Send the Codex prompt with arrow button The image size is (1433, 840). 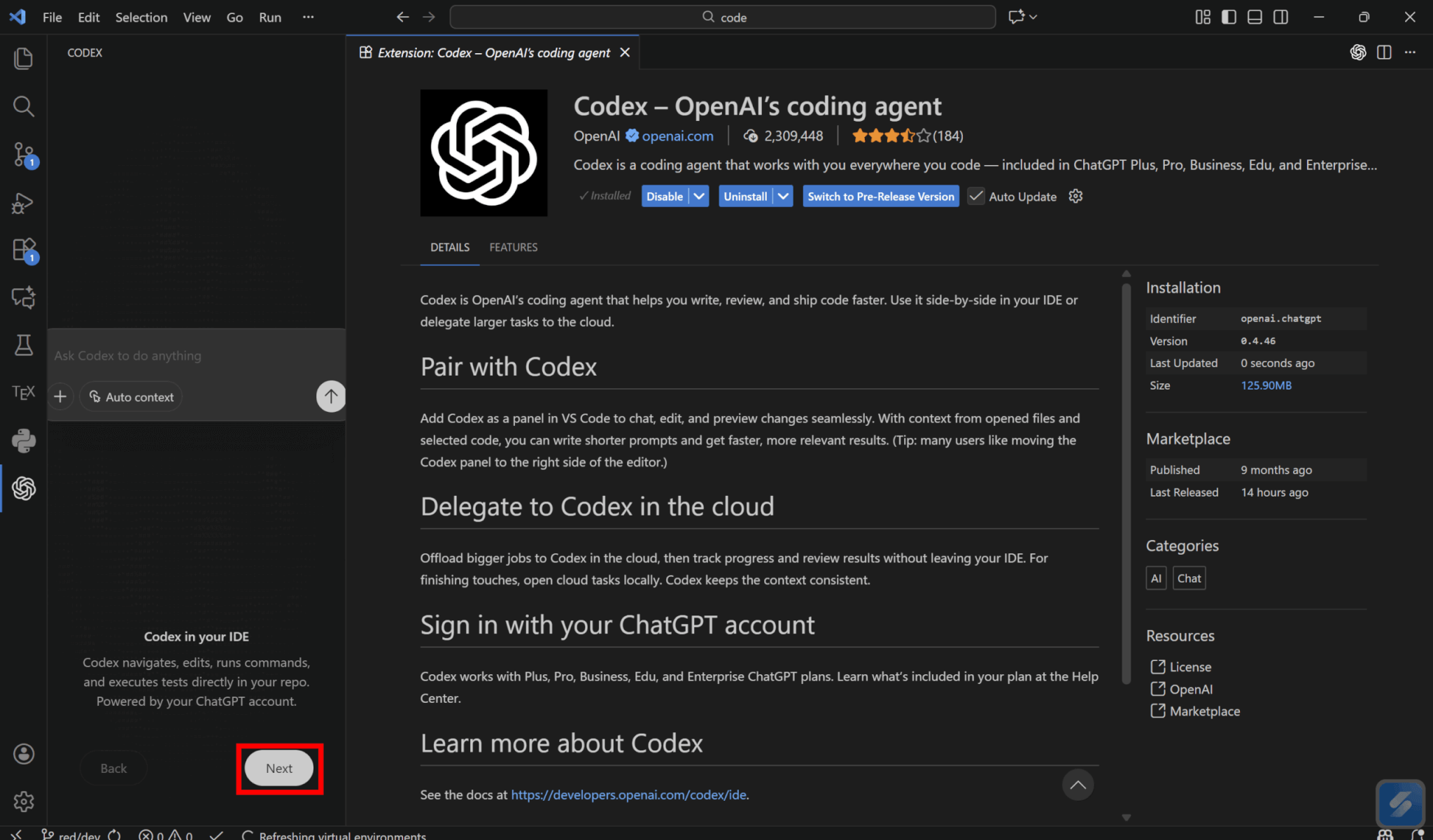point(331,397)
